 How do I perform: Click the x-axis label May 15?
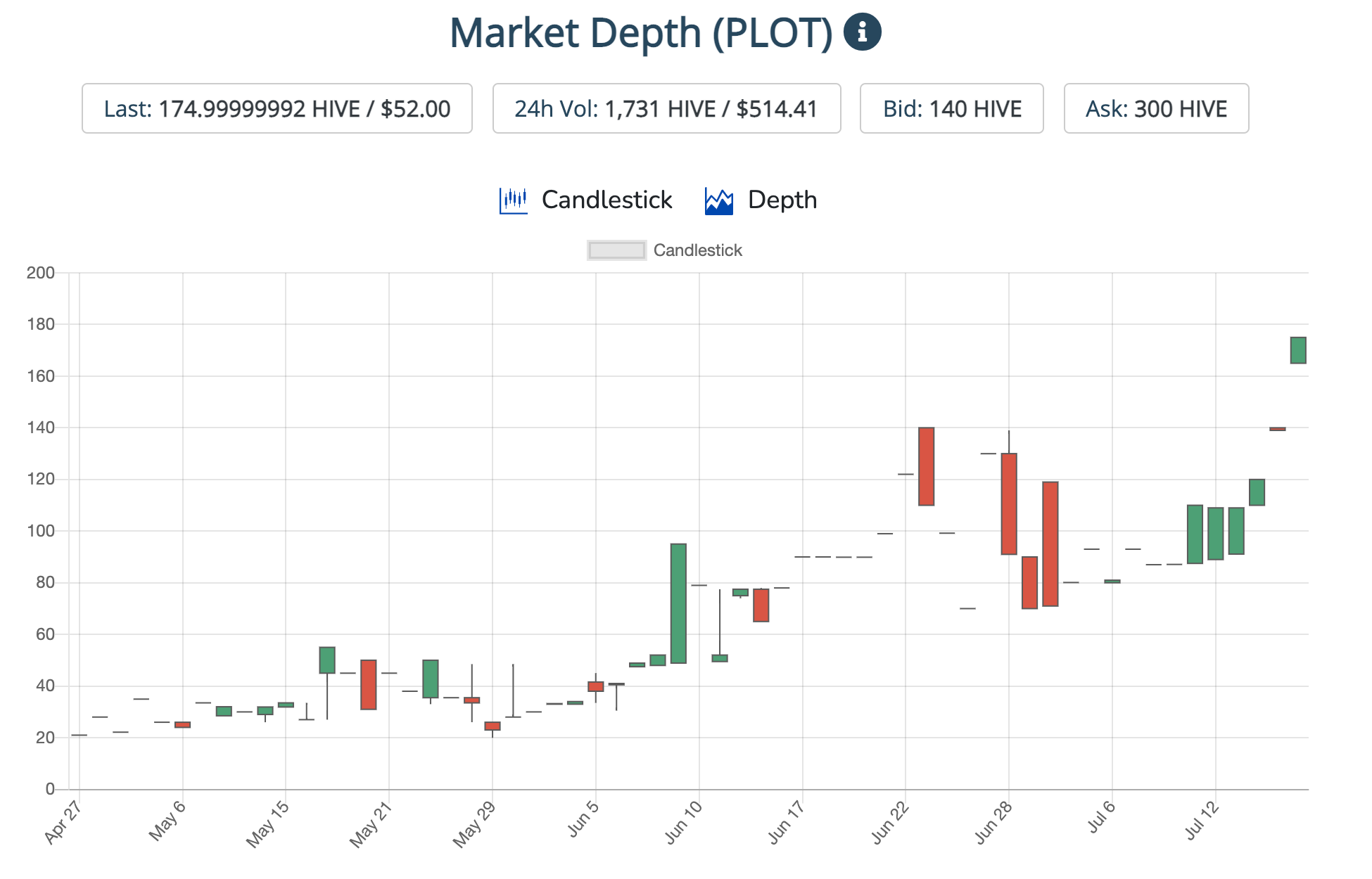point(267,823)
